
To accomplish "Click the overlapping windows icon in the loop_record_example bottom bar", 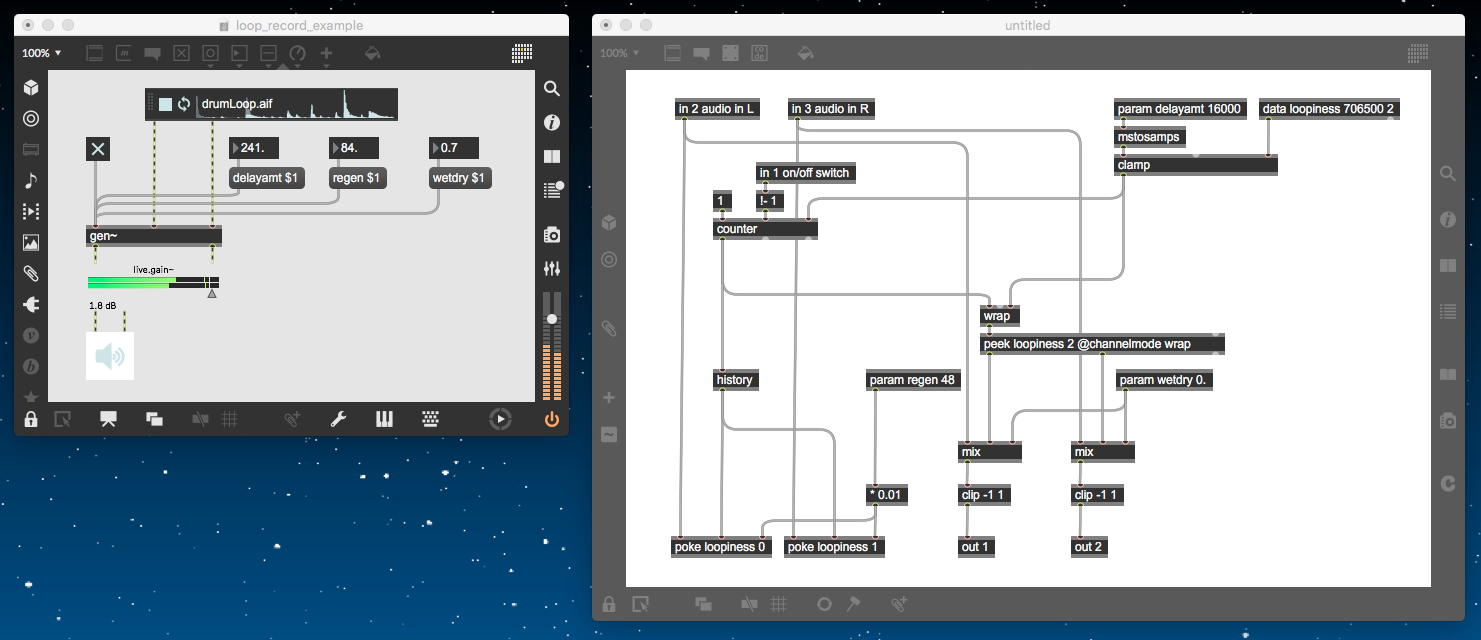I will 154,419.
